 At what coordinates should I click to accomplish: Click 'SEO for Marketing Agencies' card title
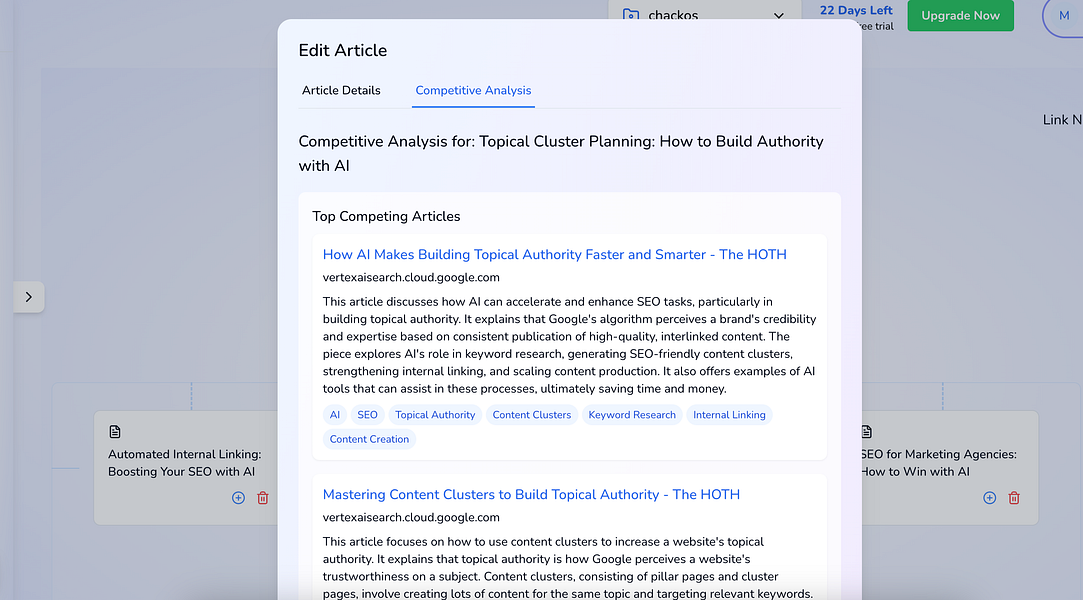938,463
